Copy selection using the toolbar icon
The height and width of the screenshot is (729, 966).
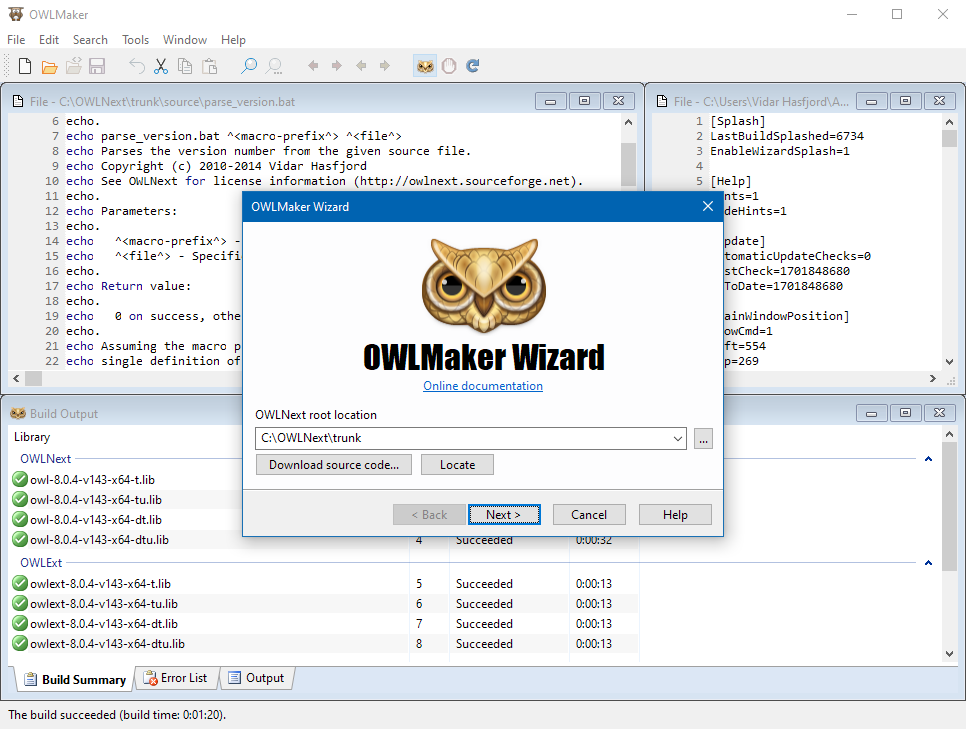[185, 66]
